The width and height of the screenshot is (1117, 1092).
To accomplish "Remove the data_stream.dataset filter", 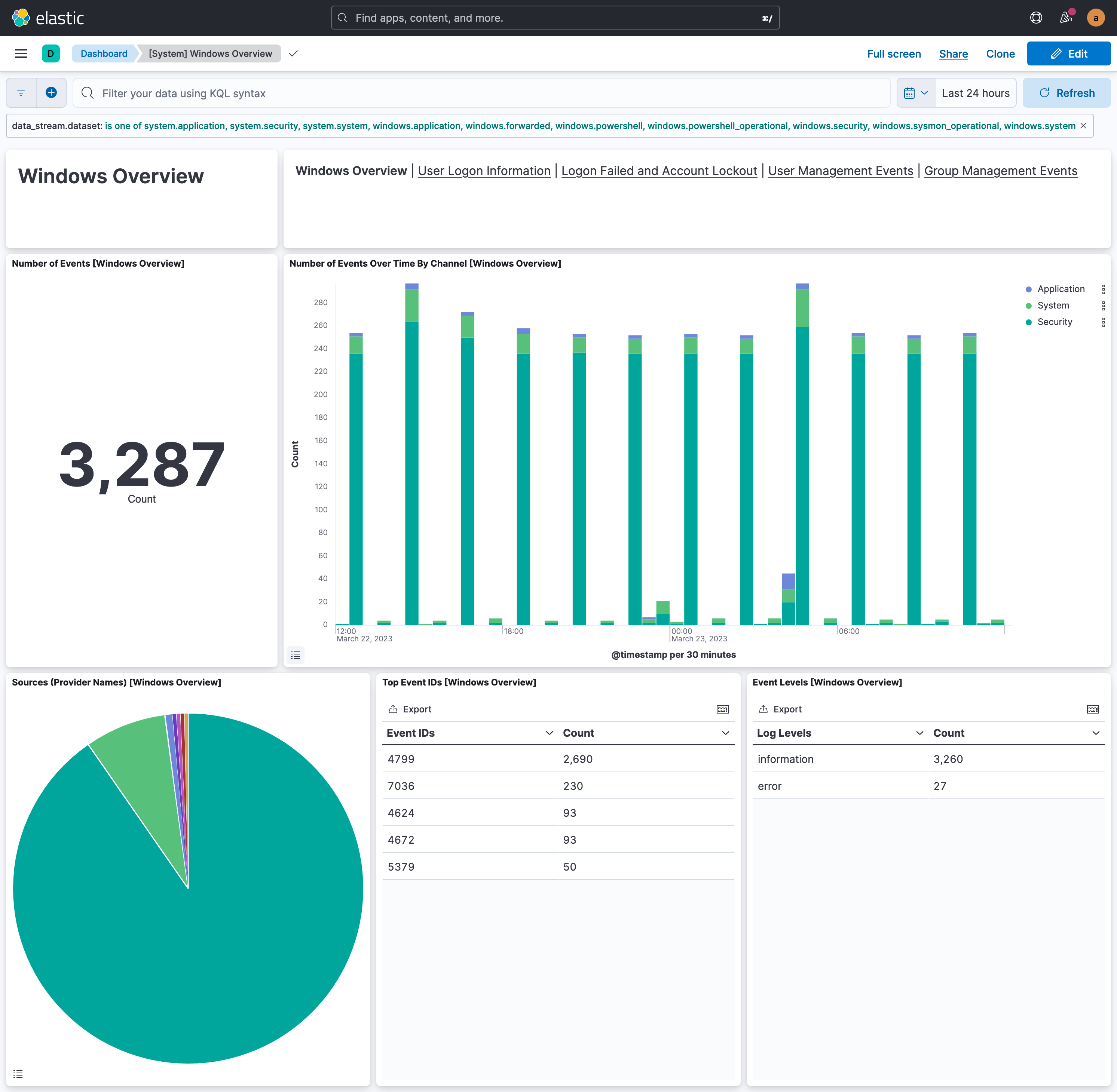I will 1083,126.
